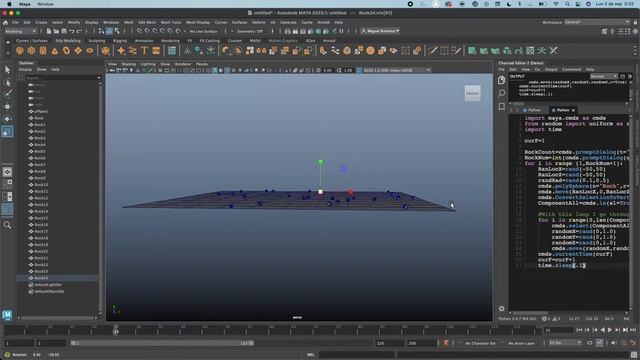Click the undo arrow in status line

click(72, 31)
